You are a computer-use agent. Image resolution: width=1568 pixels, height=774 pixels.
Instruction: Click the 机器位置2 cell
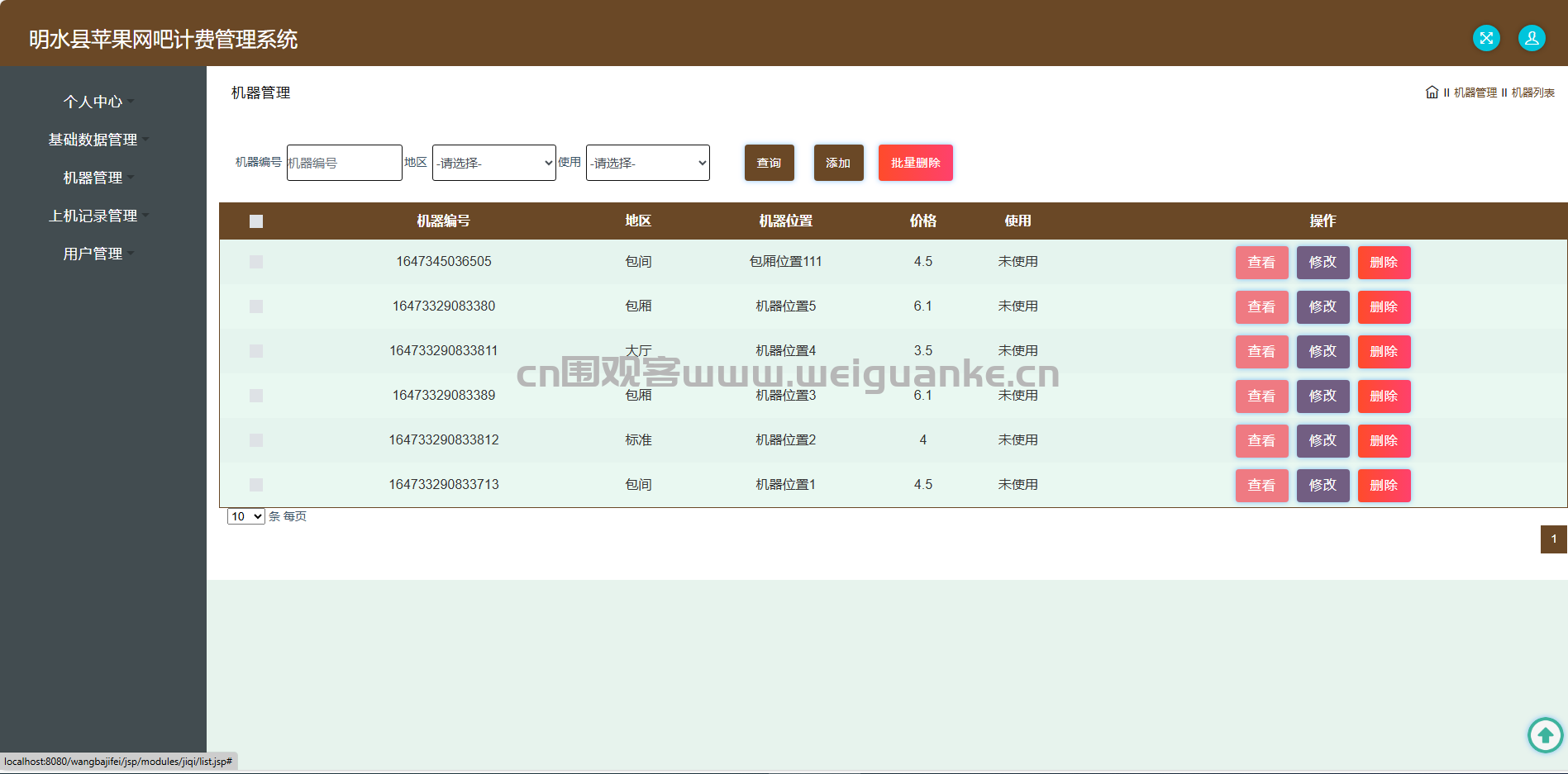786,440
